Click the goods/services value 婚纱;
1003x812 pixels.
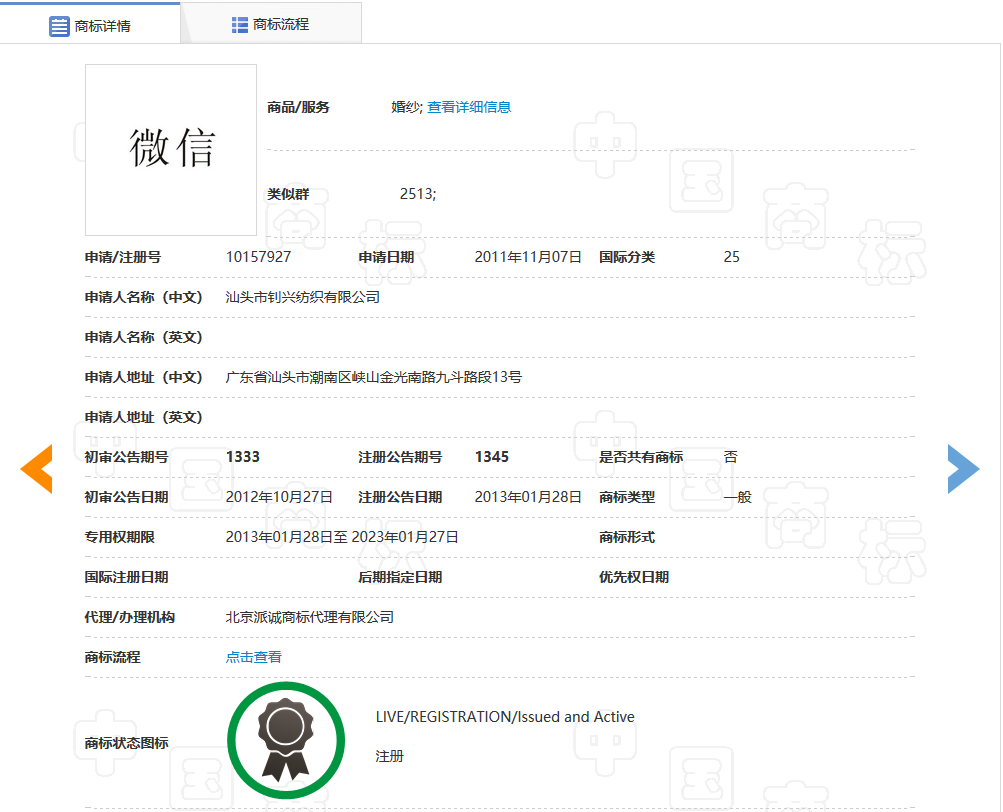click(407, 107)
